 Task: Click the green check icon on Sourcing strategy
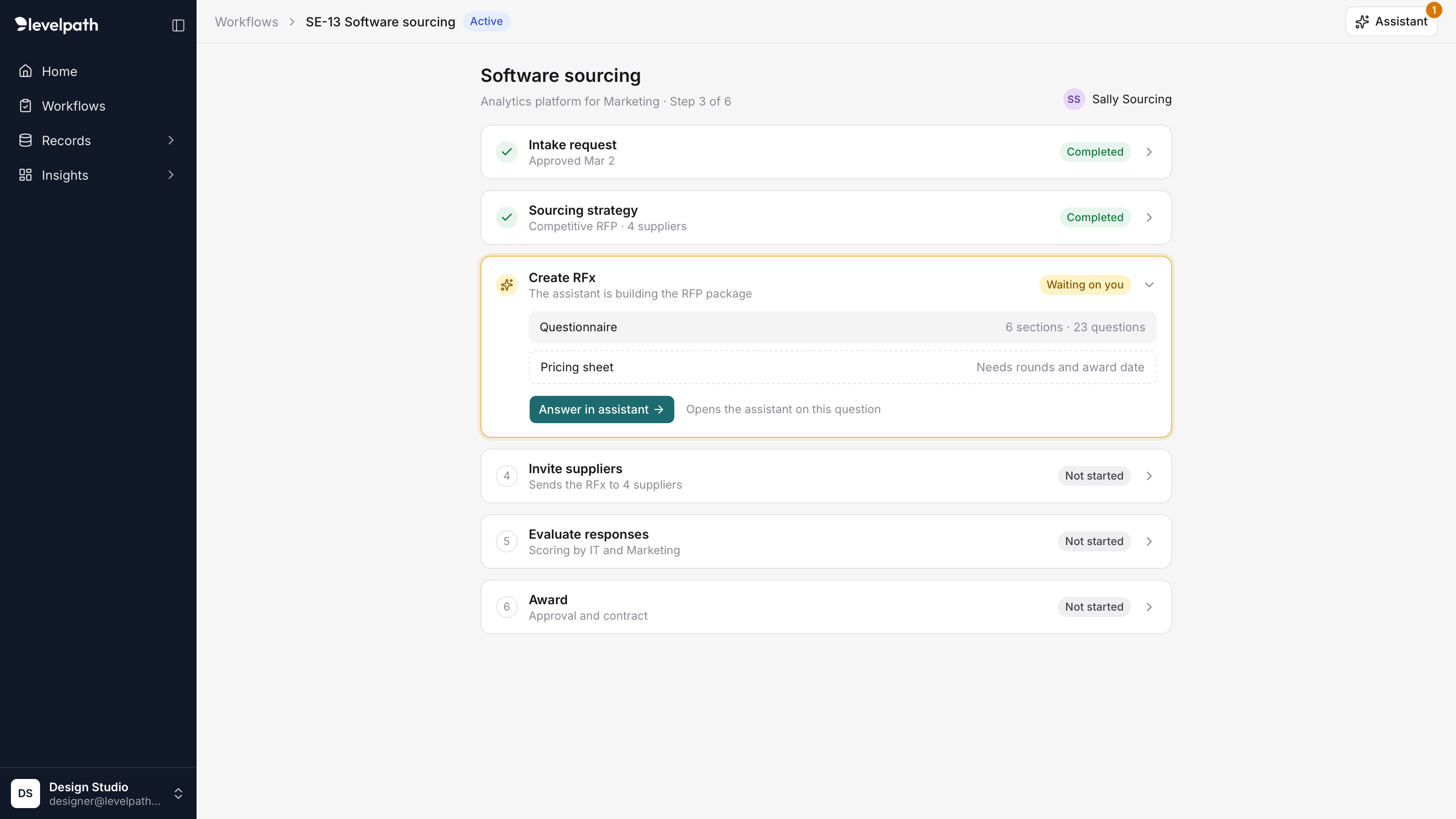coord(506,217)
